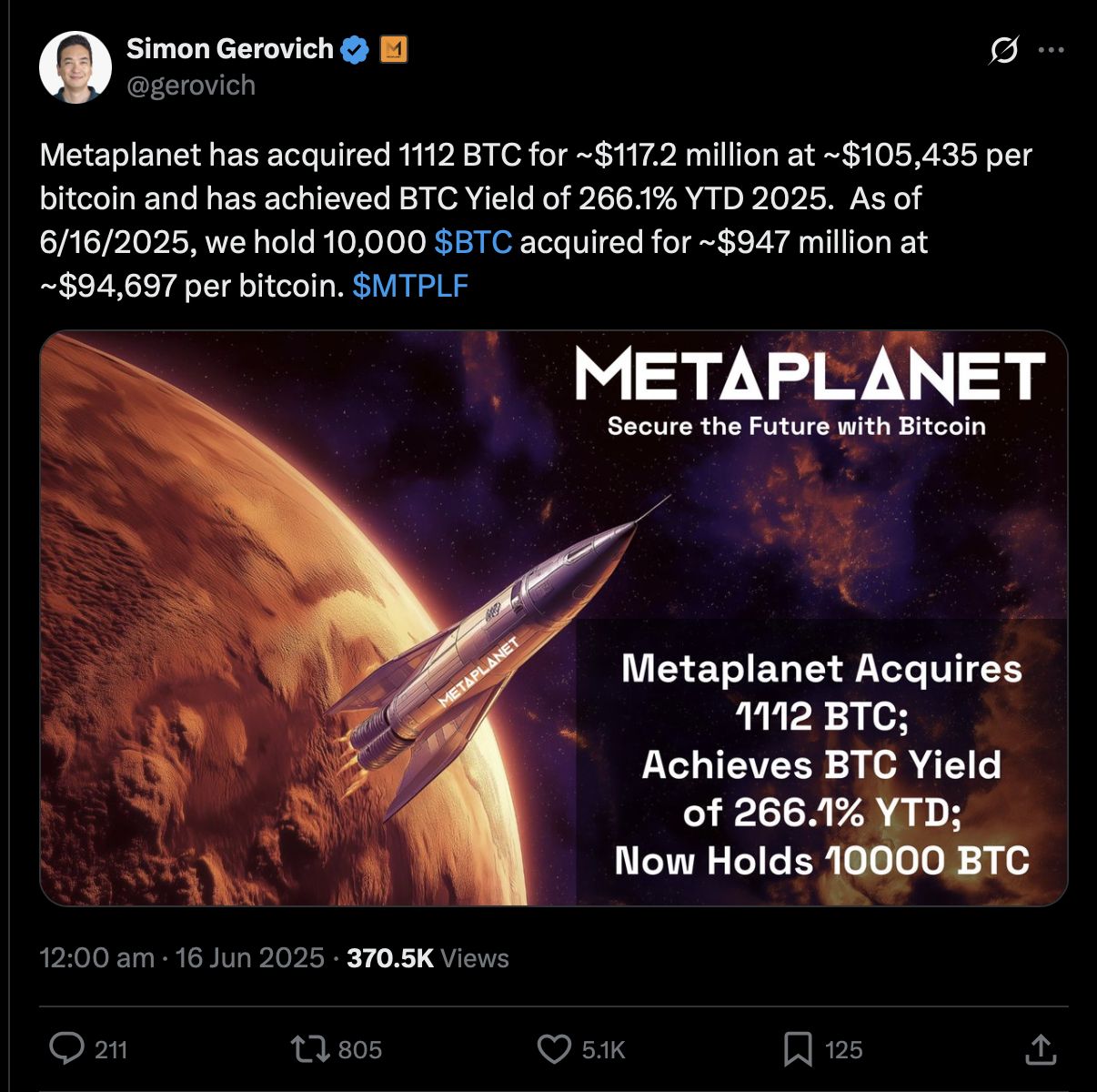Click the orange Metaplanet affiliate badge
1097x1092 pixels.
[393, 49]
